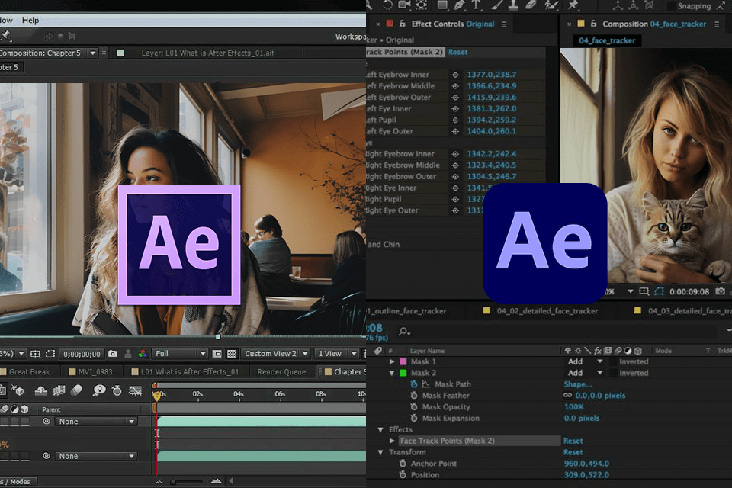Open the Help menu
The image size is (732, 488).
[x=30, y=20]
